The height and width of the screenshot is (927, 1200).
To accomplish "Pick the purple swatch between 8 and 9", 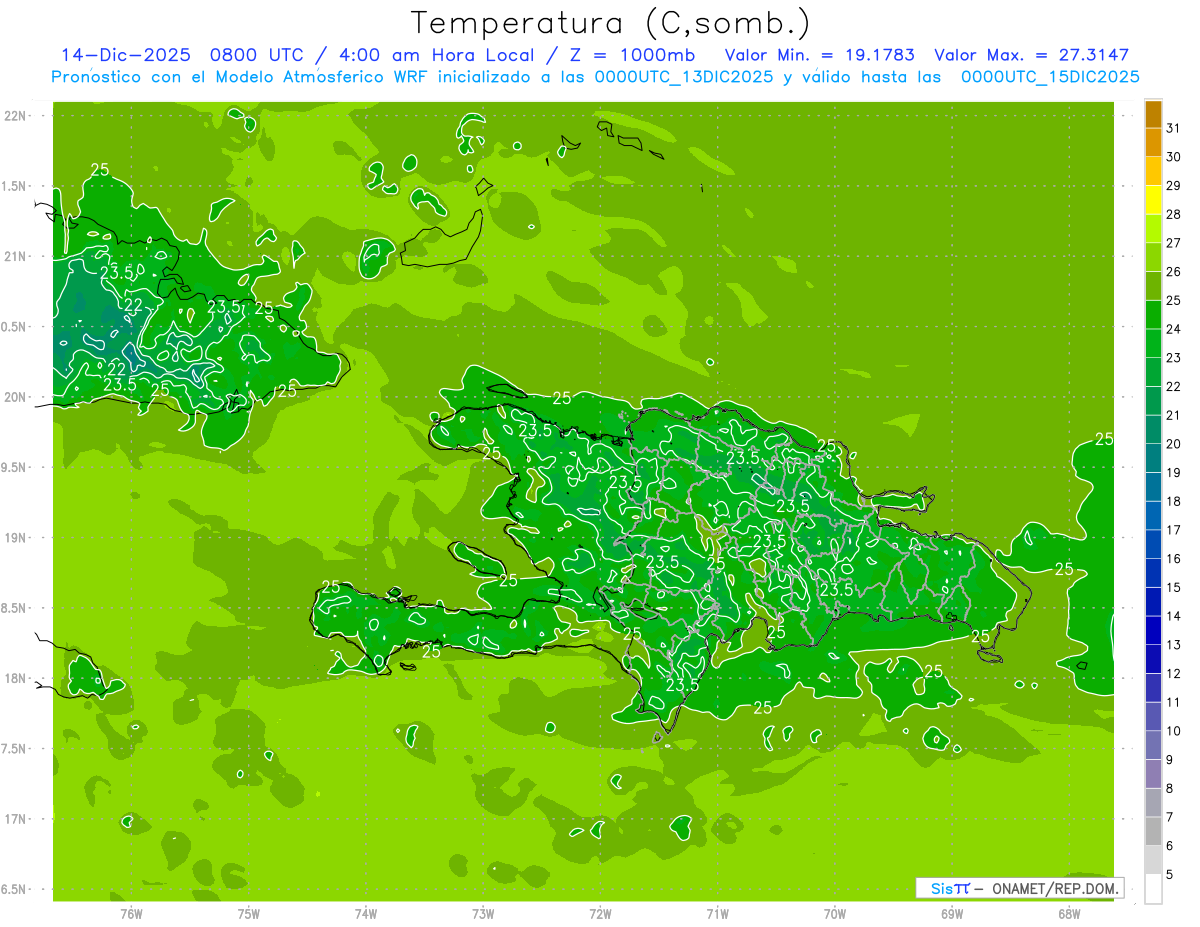I will [x=1153, y=774].
